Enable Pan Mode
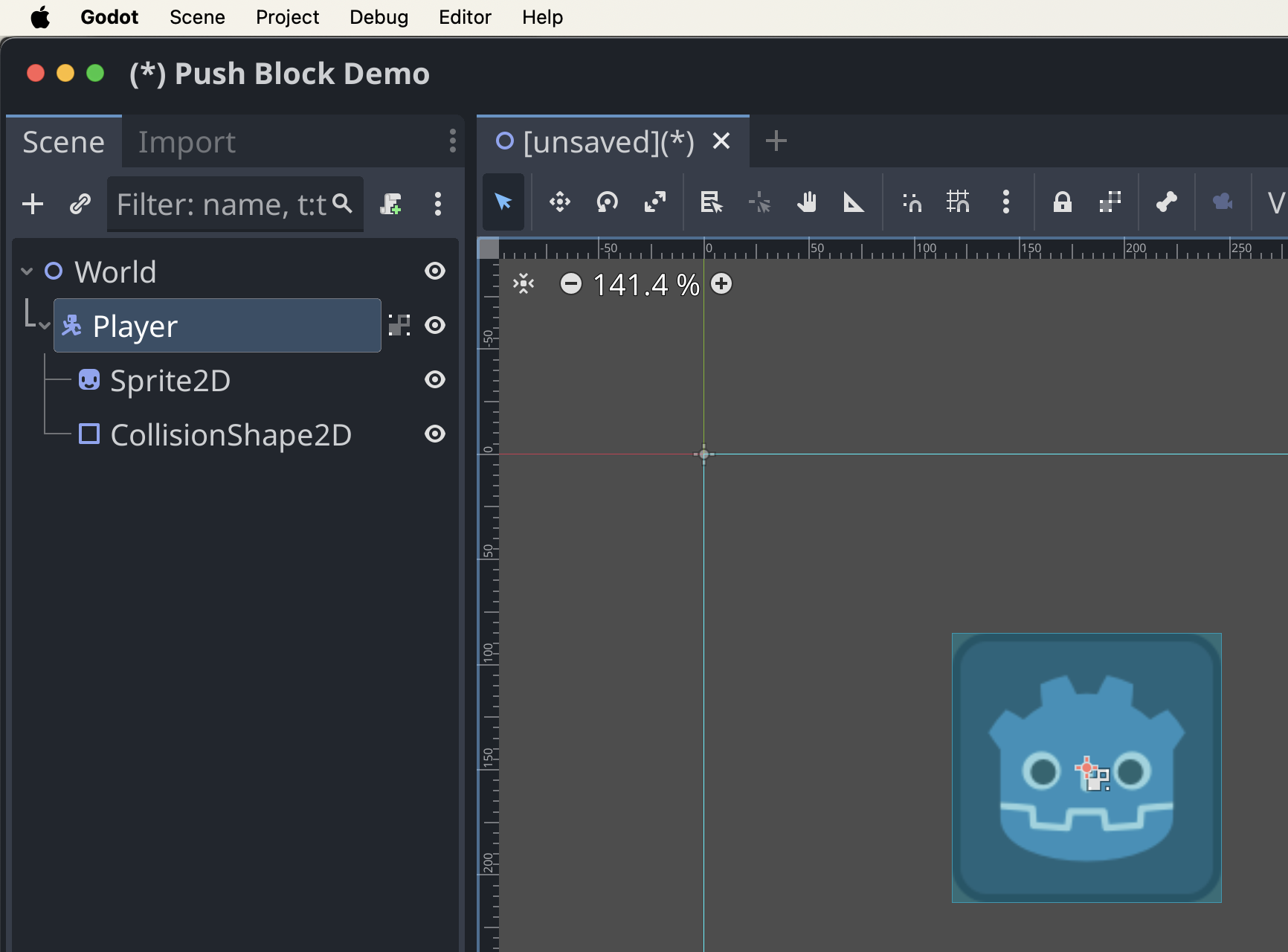The width and height of the screenshot is (1288, 952). 807,202
